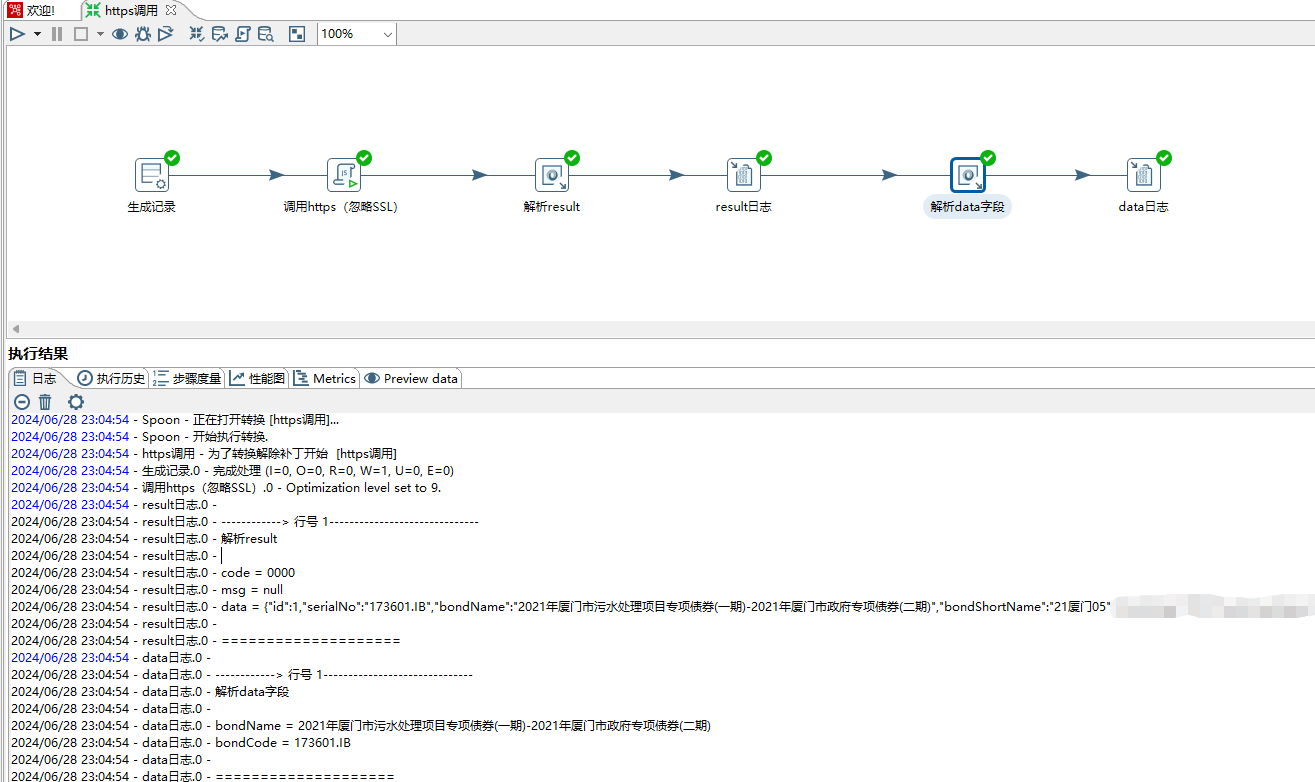Run the transformation with the play icon

(x=17, y=33)
